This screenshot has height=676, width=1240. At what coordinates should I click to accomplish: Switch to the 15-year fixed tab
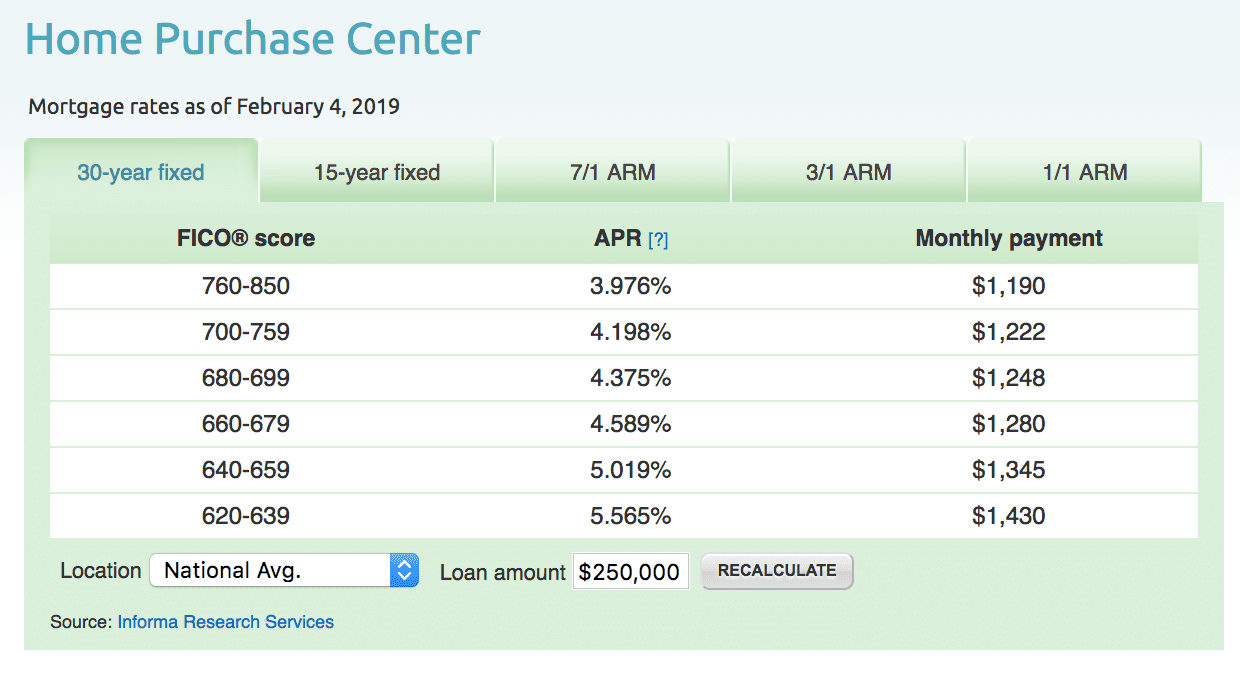tap(377, 172)
